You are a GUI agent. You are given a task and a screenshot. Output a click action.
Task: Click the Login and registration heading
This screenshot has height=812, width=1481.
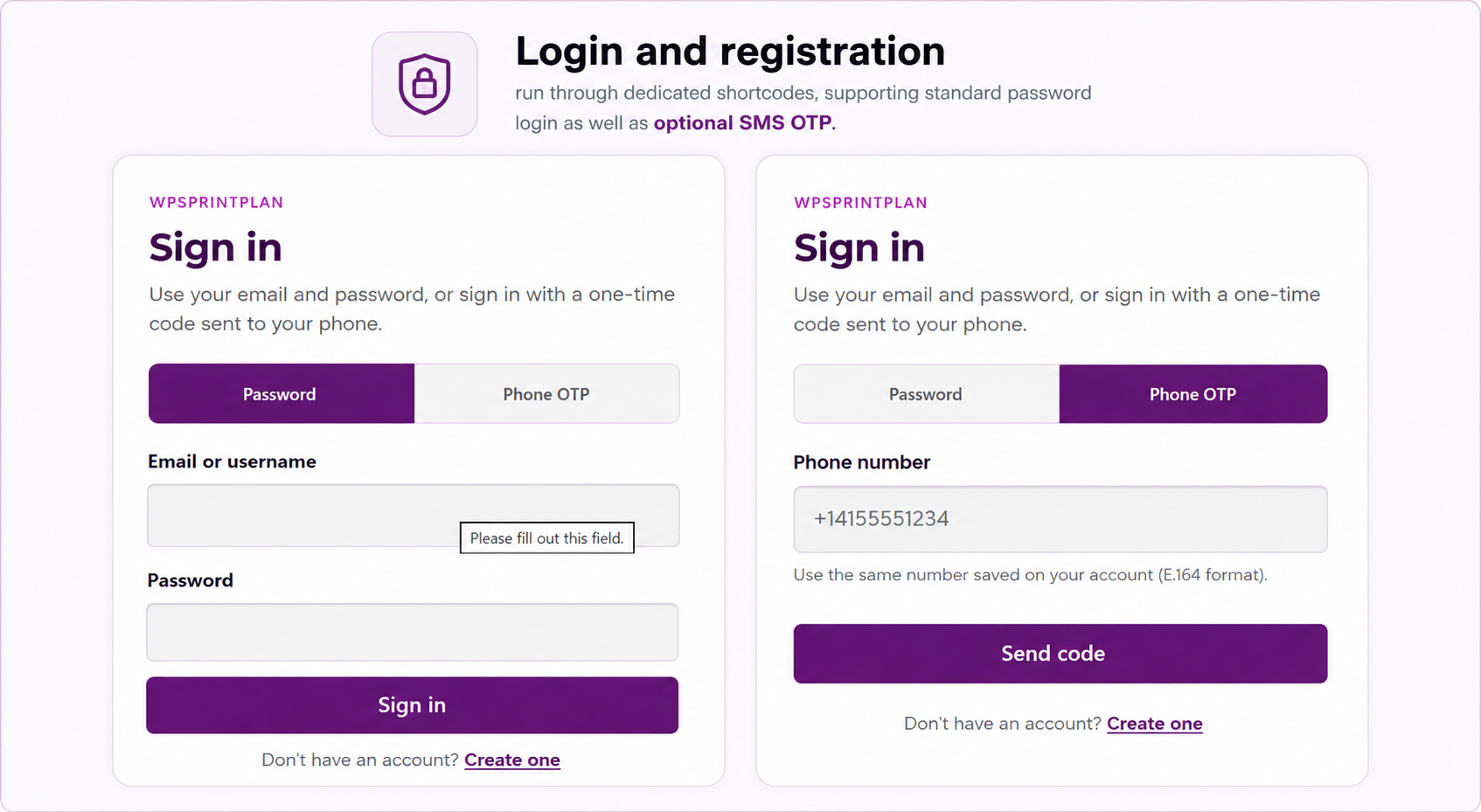[731, 52]
